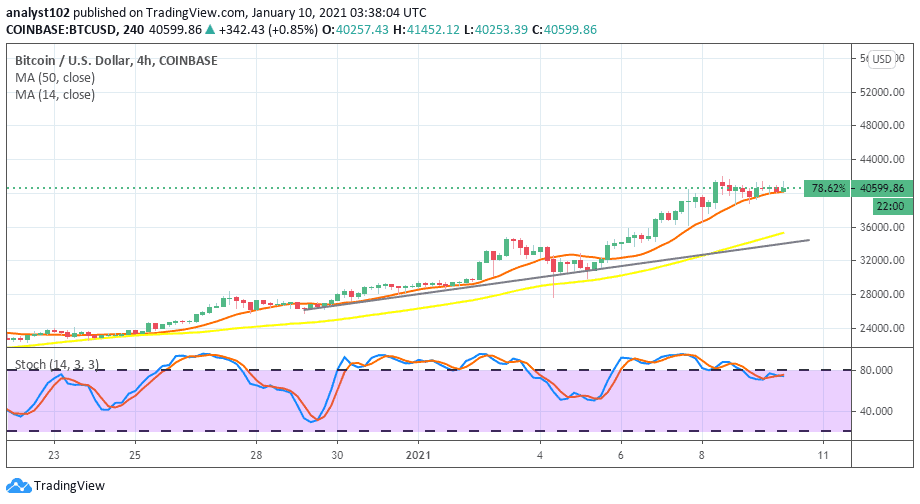Click the 28 date on time axis
Image resolution: width=920 pixels, height=504 pixels.
pyautogui.click(x=256, y=455)
